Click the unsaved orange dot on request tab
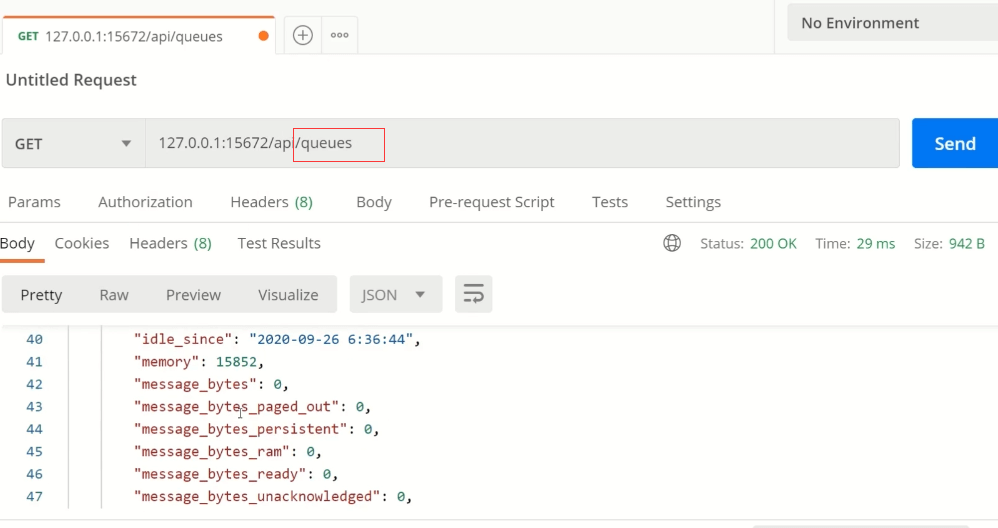 pos(263,36)
